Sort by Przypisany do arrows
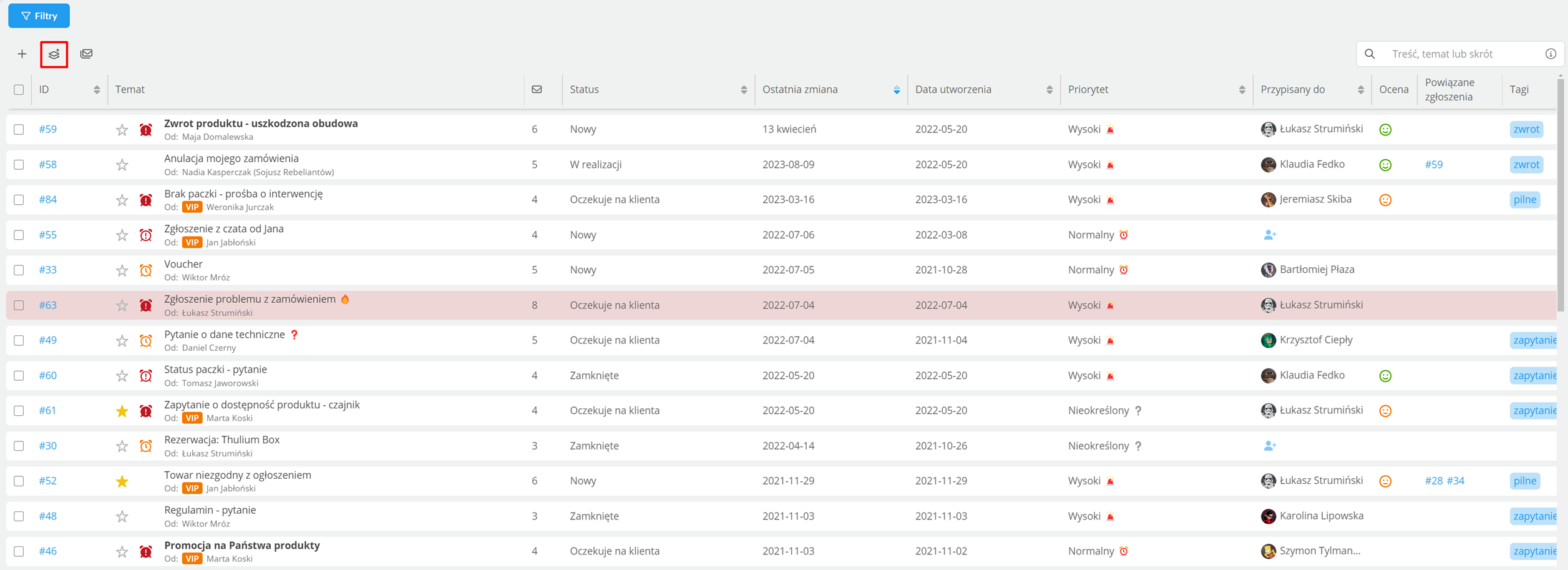The image size is (1568, 570). point(1361,90)
